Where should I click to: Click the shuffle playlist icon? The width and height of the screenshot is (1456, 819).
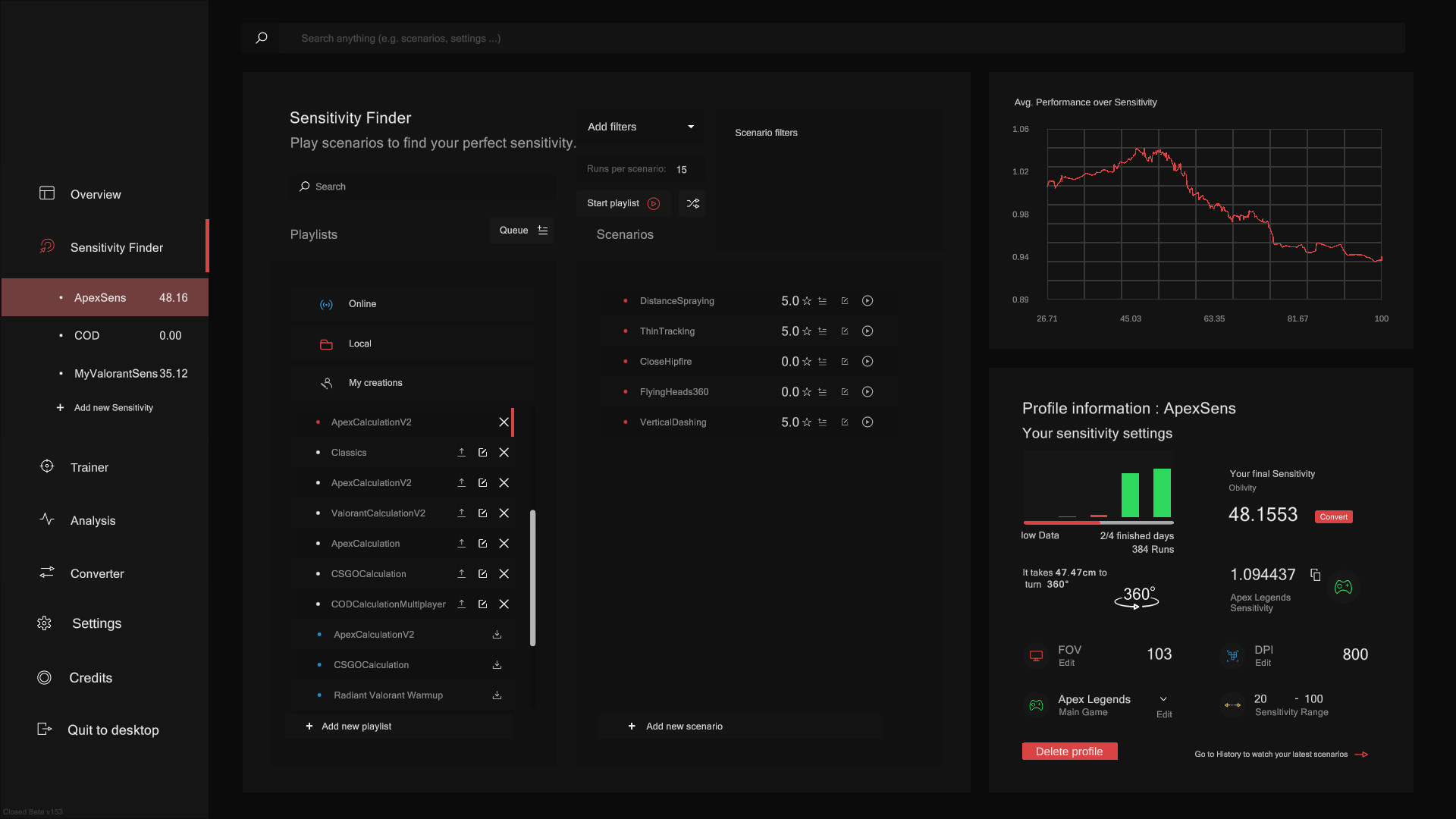coord(692,203)
